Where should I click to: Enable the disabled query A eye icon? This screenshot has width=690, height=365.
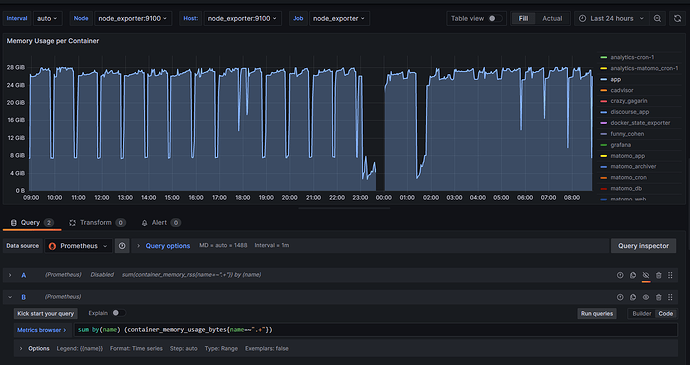pyautogui.click(x=646, y=275)
